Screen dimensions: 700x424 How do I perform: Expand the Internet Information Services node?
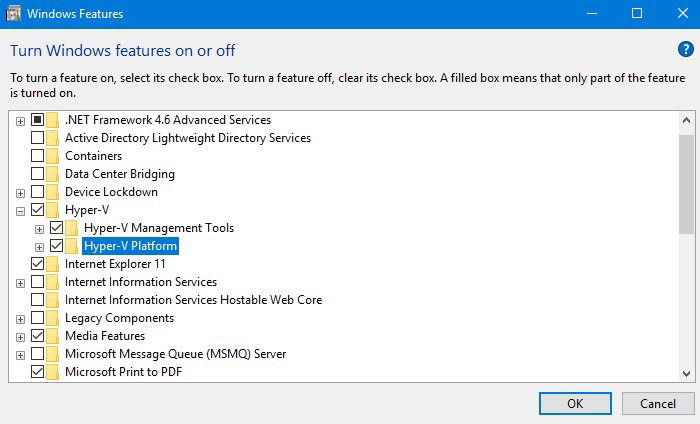[20, 283]
